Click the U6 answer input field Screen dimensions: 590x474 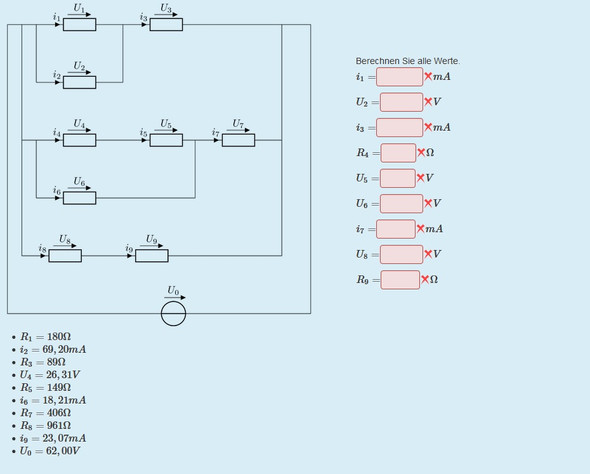pyautogui.click(x=401, y=204)
